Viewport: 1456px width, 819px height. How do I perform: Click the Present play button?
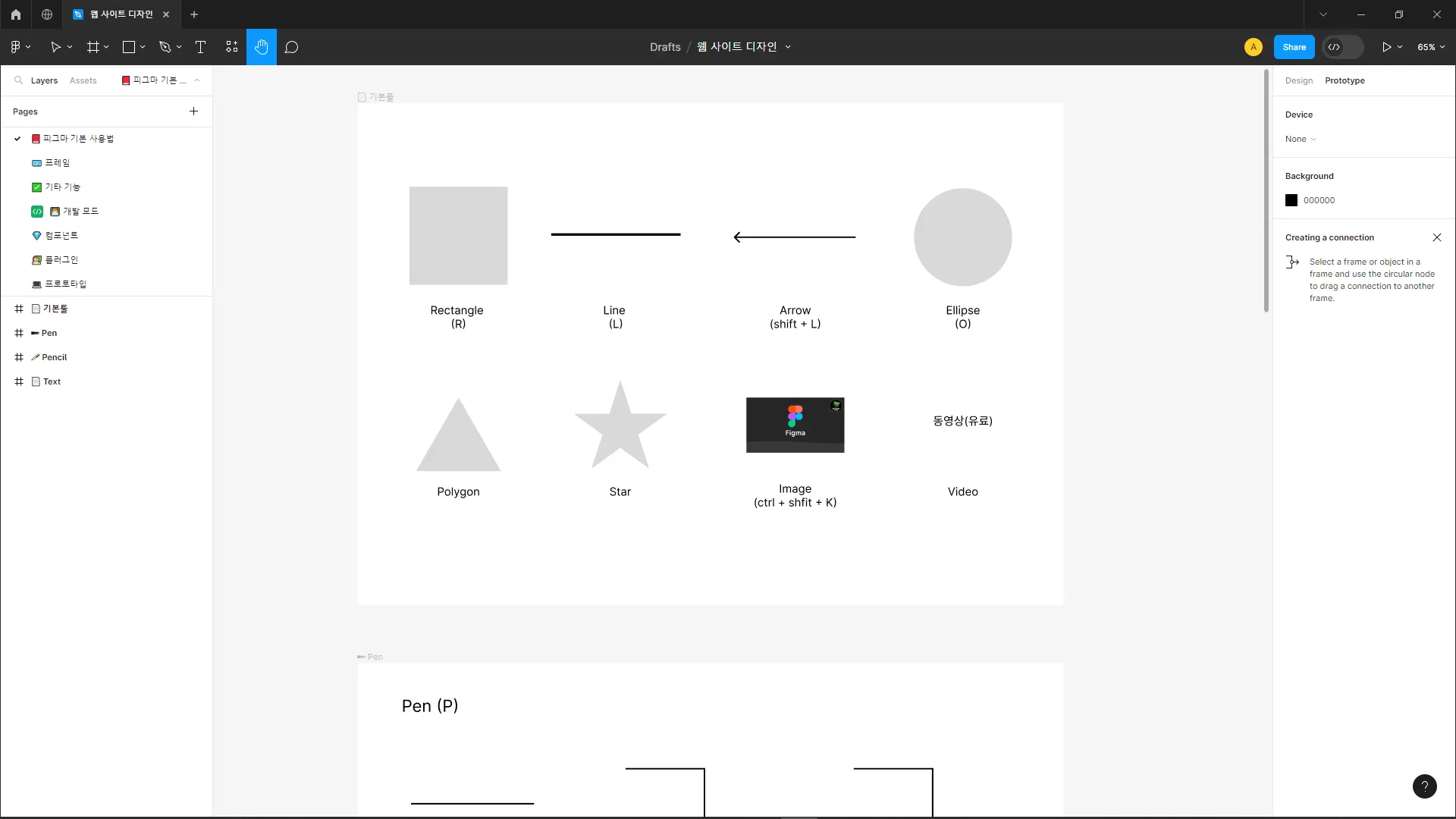(x=1386, y=47)
